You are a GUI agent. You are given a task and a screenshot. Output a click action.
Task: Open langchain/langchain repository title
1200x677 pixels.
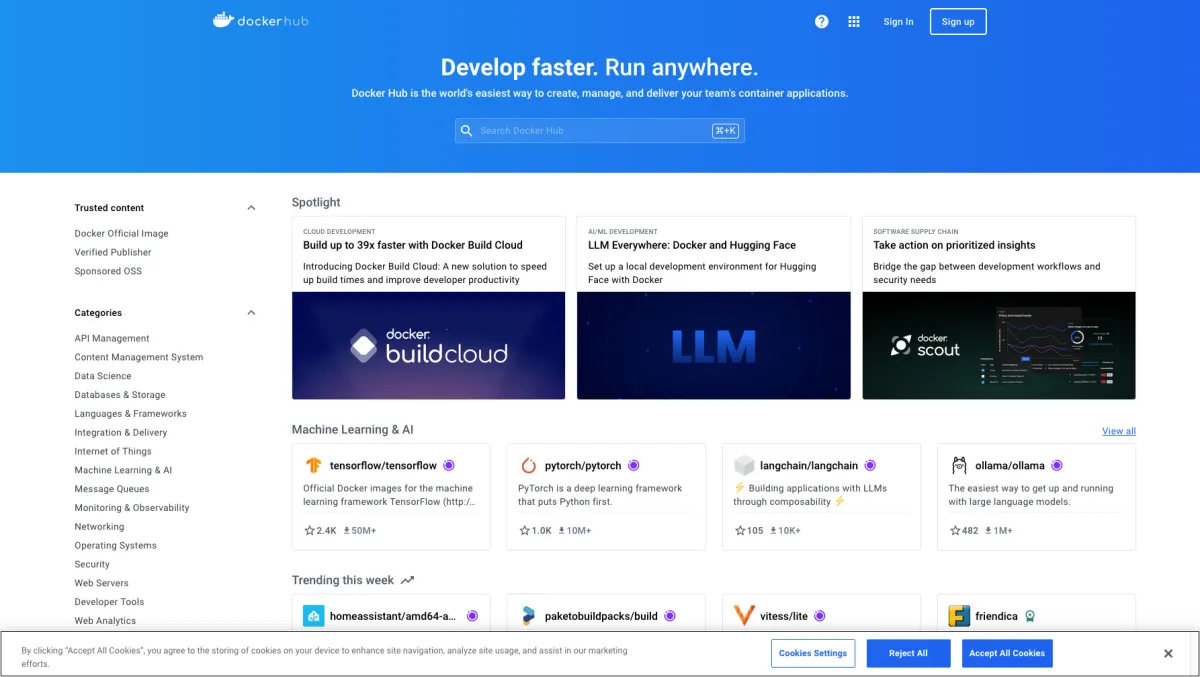809,466
